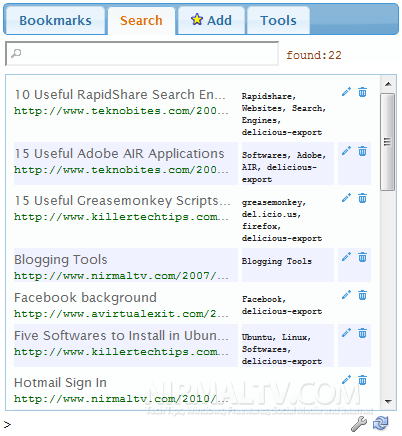Click nirmaltv.com/2010 URL under Hotmail
The height and width of the screenshot is (436, 402).
click(121, 399)
